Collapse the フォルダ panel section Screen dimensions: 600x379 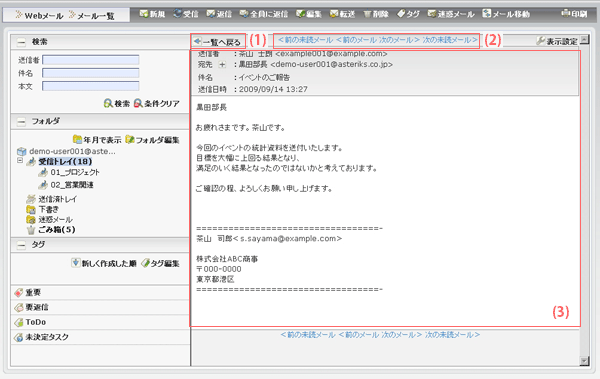(x=21, y=122)
